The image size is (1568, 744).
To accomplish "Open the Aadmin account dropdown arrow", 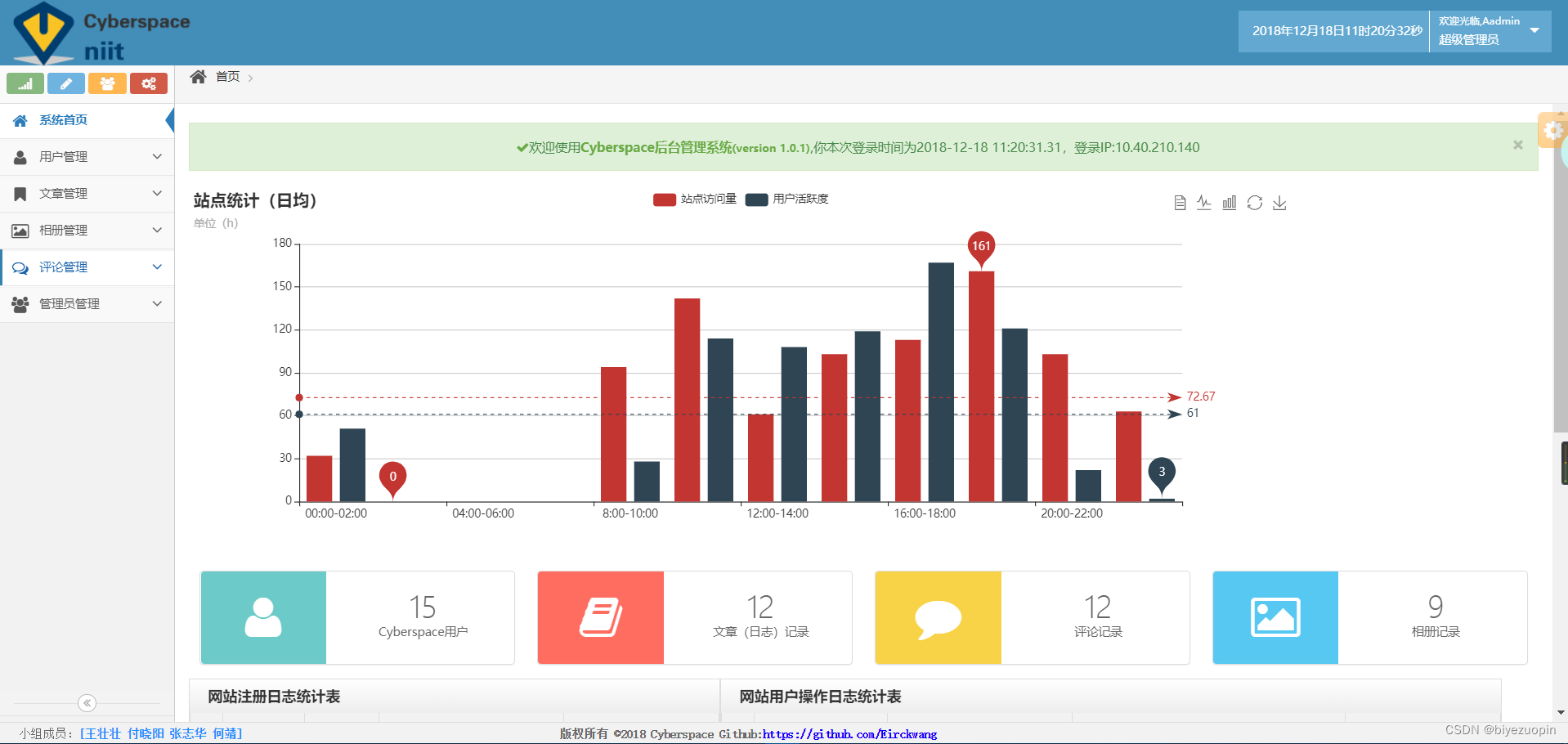I will 1534,30.
